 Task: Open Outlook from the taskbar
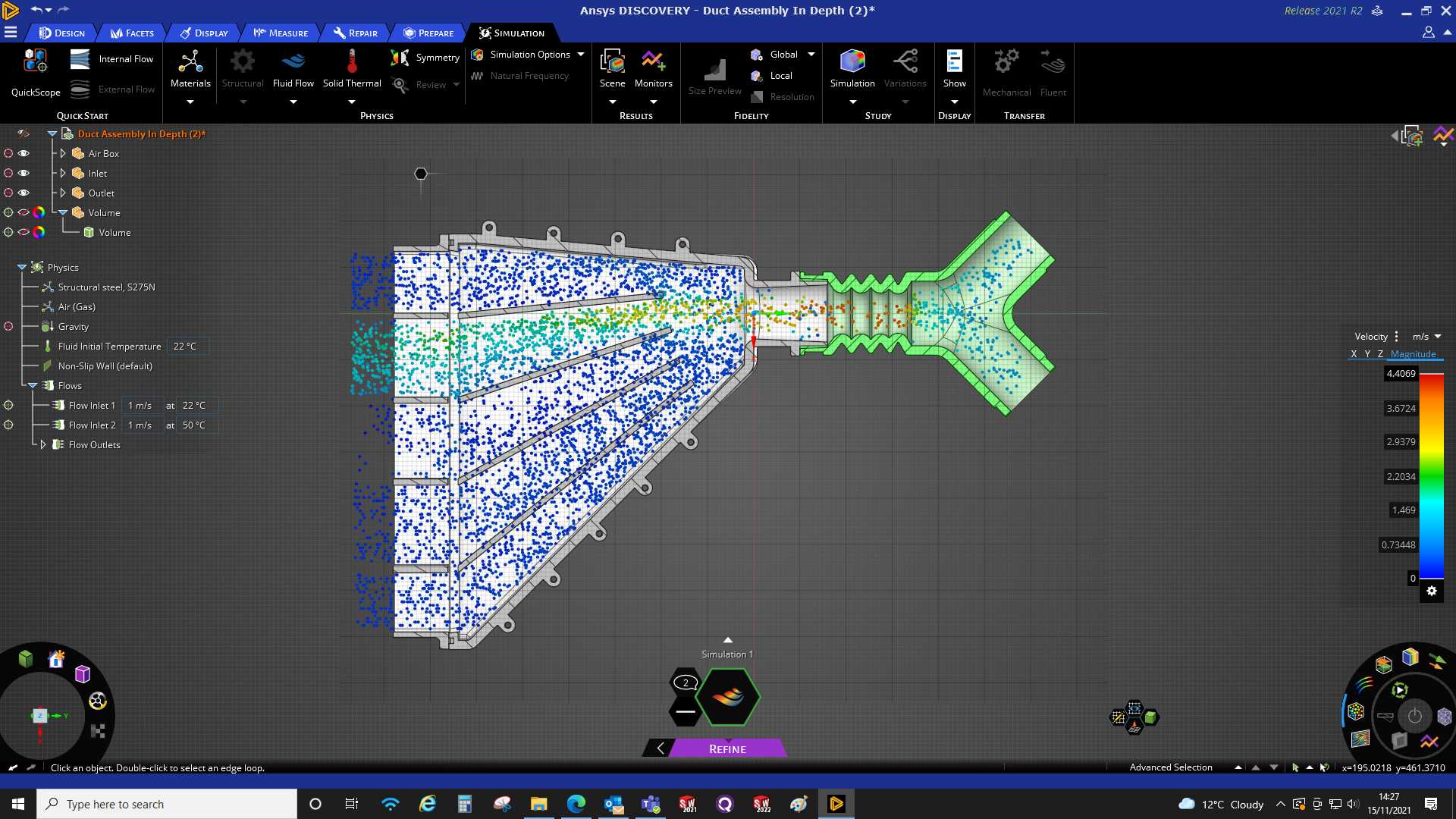pos(613,804)
